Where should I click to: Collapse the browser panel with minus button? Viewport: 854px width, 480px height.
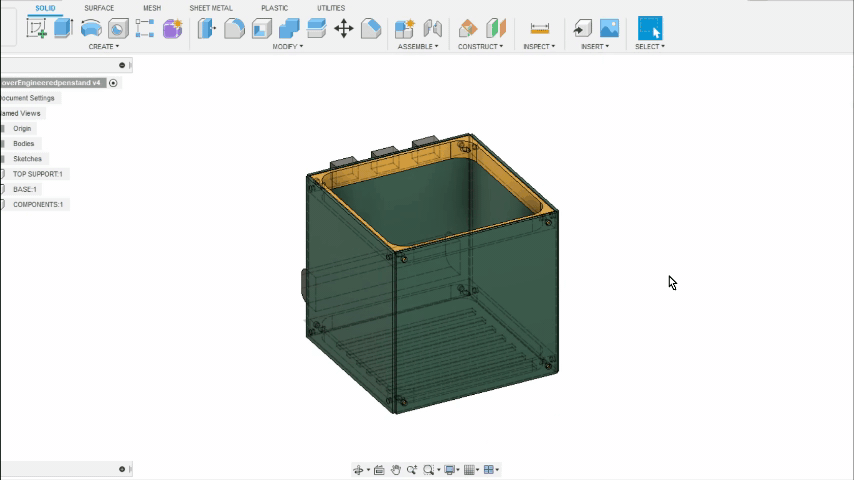(x=122, y=65)
